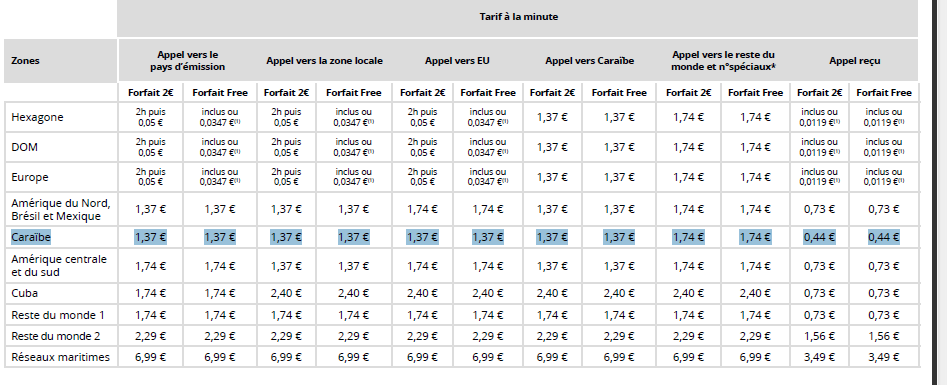Click Cuba '1,74 €' pays d'émission Forfait 2€
The image size is (947, 385).
point(150,293)
